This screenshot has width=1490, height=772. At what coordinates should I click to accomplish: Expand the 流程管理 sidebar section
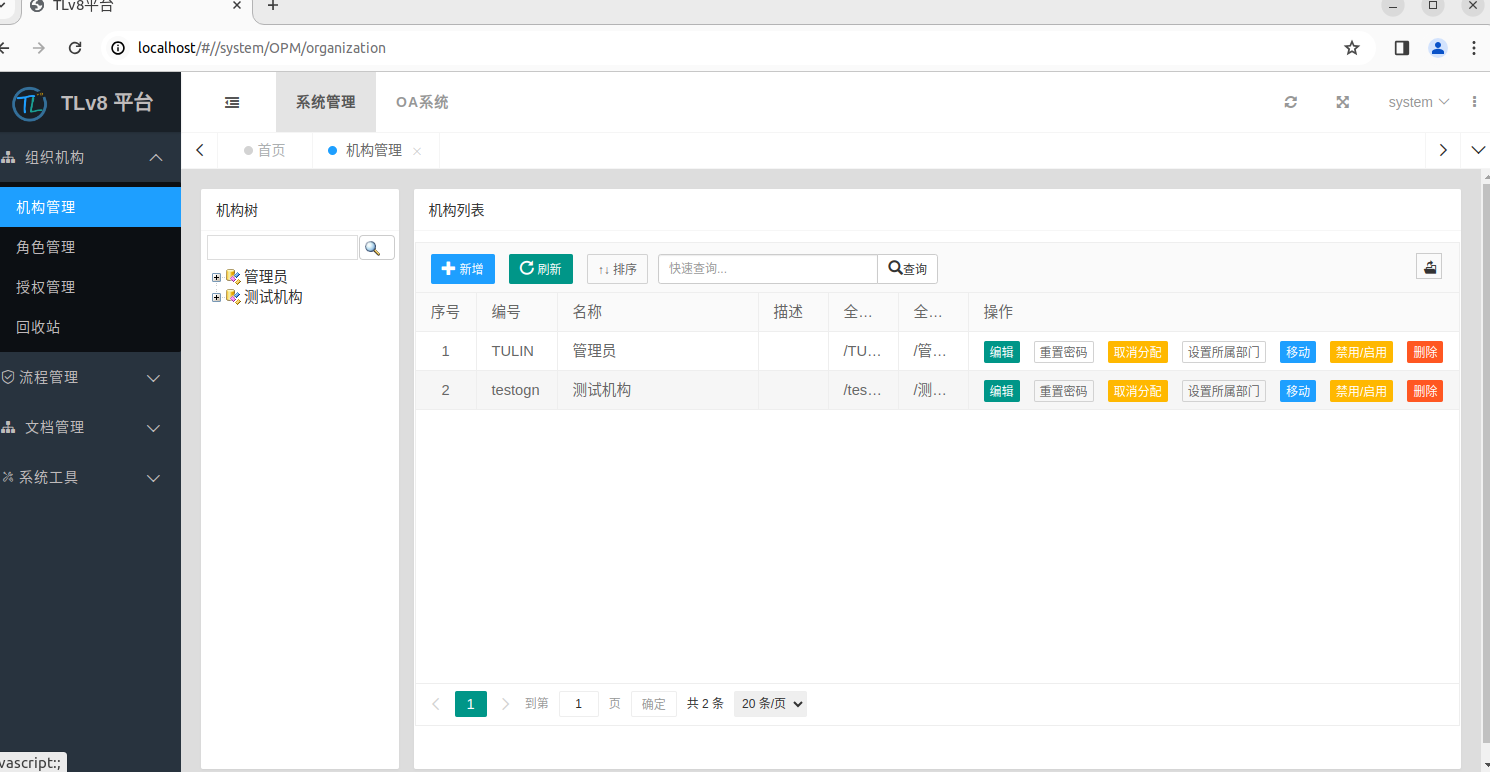154,378
